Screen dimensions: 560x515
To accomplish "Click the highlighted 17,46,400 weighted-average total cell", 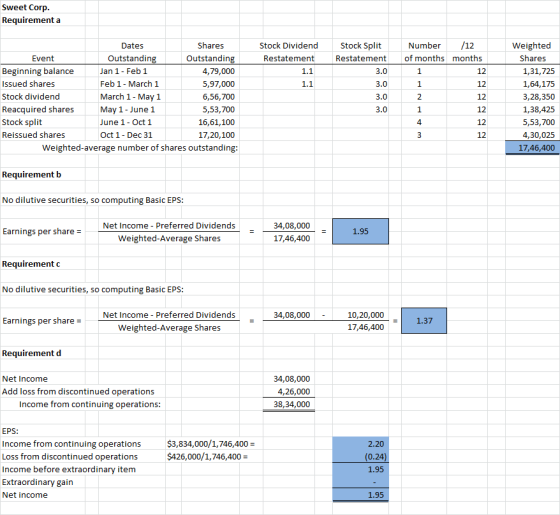I will (532, 148).
